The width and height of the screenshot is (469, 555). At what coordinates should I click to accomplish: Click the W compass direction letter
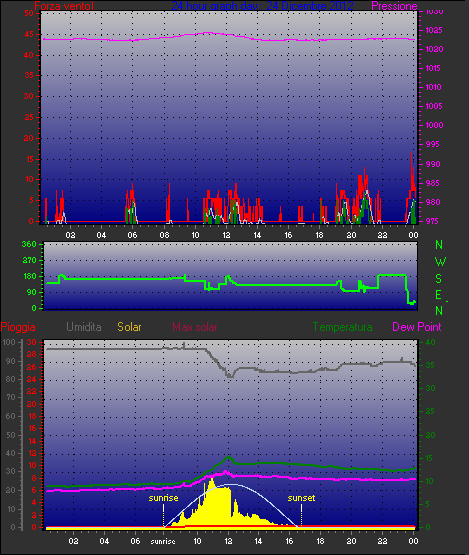coord(440,262)
